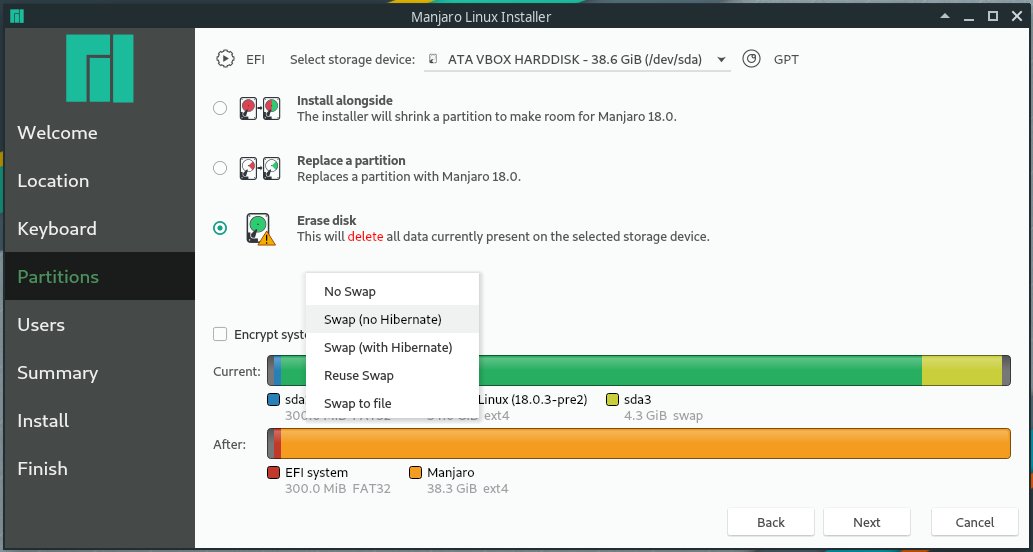Screen dimensions: 1033x552
Task: Click the orange Manjaro partition in After bar
Action: (640, 443)
